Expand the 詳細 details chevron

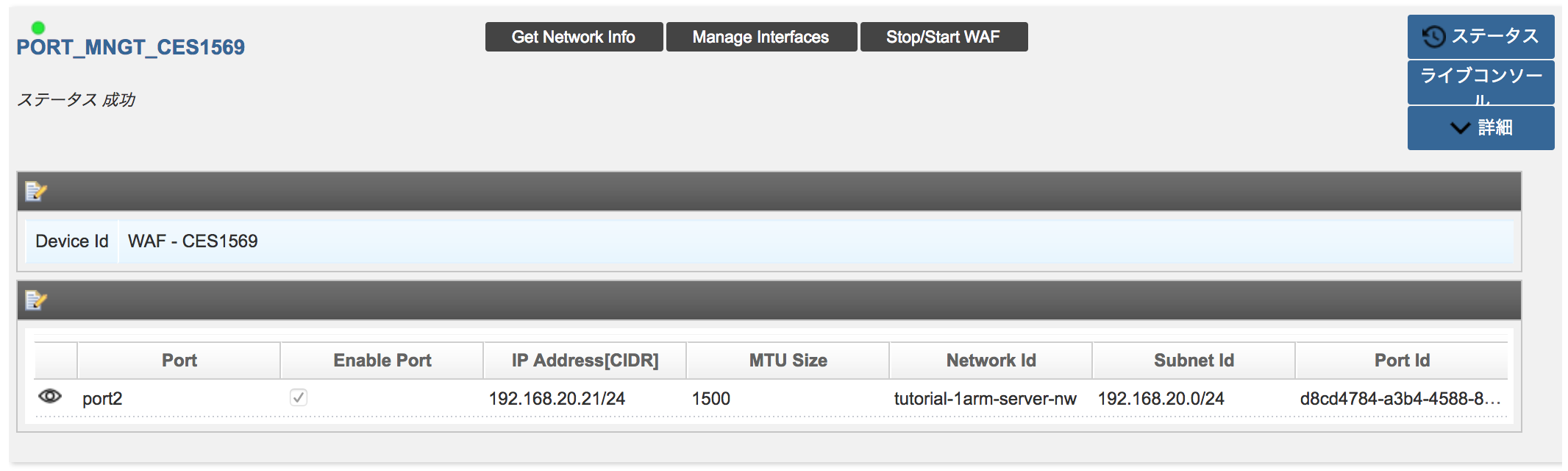coord(1460,128)
